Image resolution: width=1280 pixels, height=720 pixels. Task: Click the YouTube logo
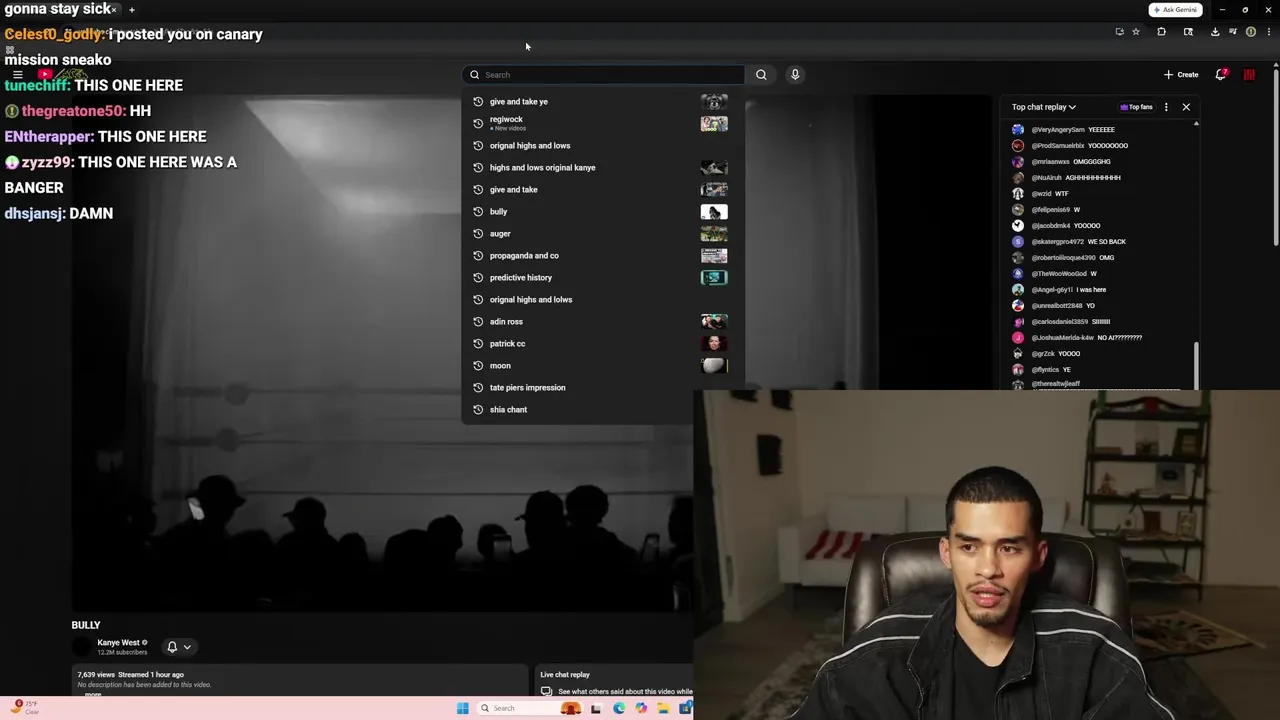60,74
